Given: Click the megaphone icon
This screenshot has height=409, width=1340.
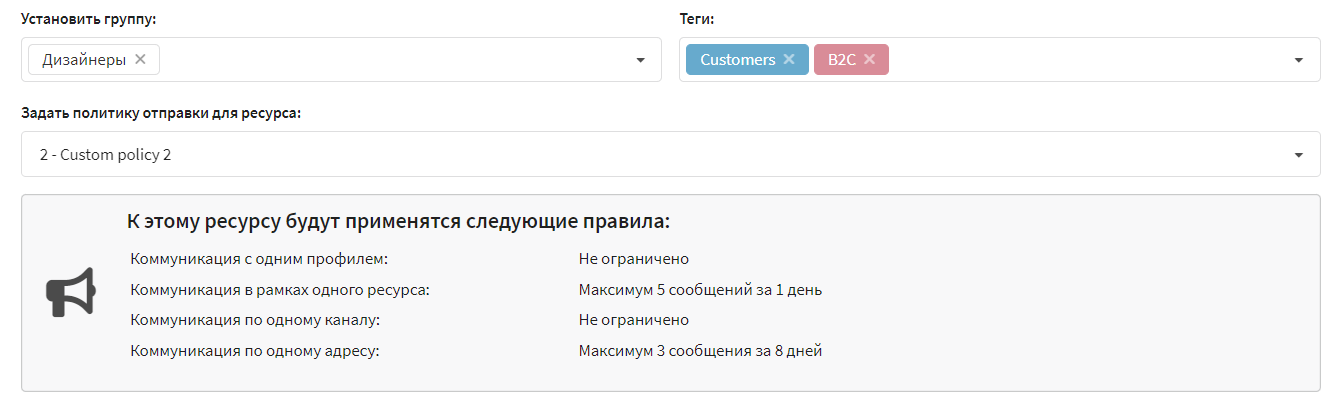Looking at the screenshot, I should [71, 292].
